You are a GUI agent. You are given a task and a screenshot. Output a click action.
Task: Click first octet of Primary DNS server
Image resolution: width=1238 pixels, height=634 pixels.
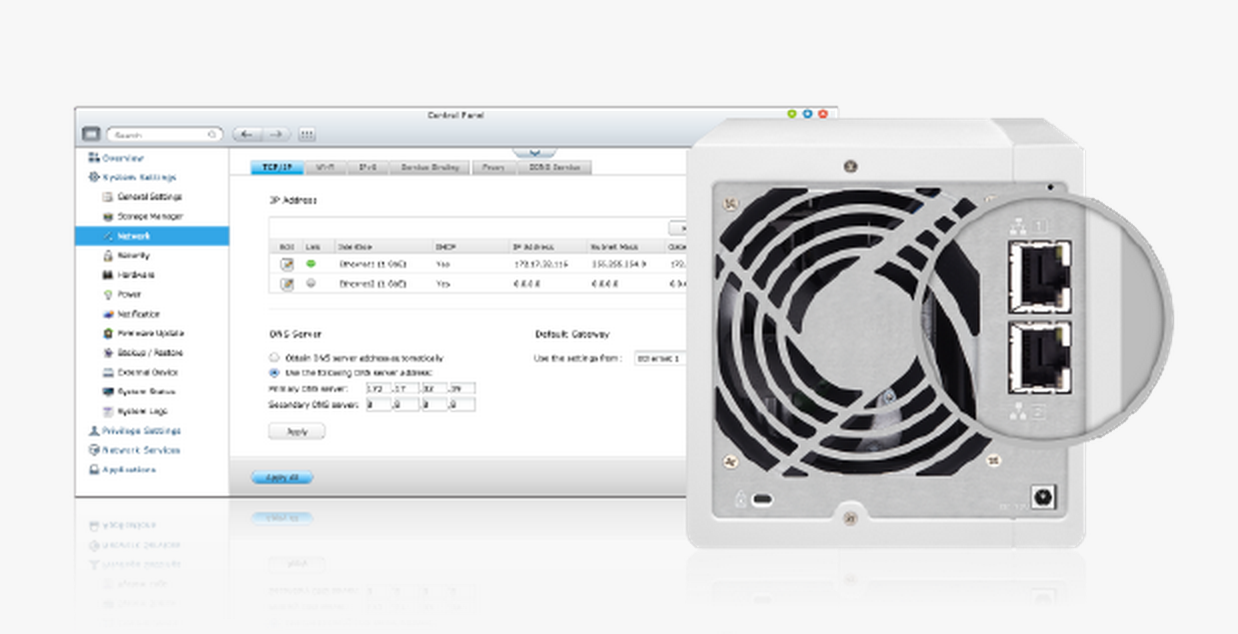378,388
